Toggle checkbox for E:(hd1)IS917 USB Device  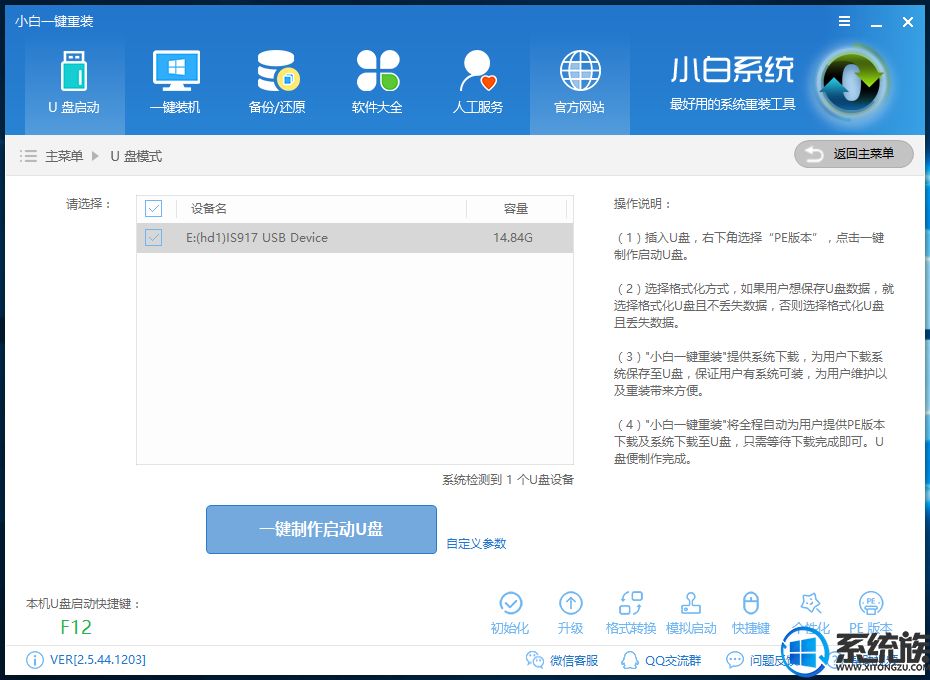pyautogui.click(x=154, y=238)
